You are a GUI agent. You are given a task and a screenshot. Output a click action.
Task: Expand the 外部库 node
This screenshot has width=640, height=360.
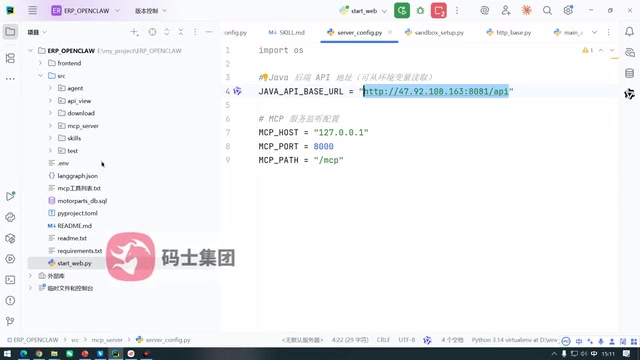30,276
